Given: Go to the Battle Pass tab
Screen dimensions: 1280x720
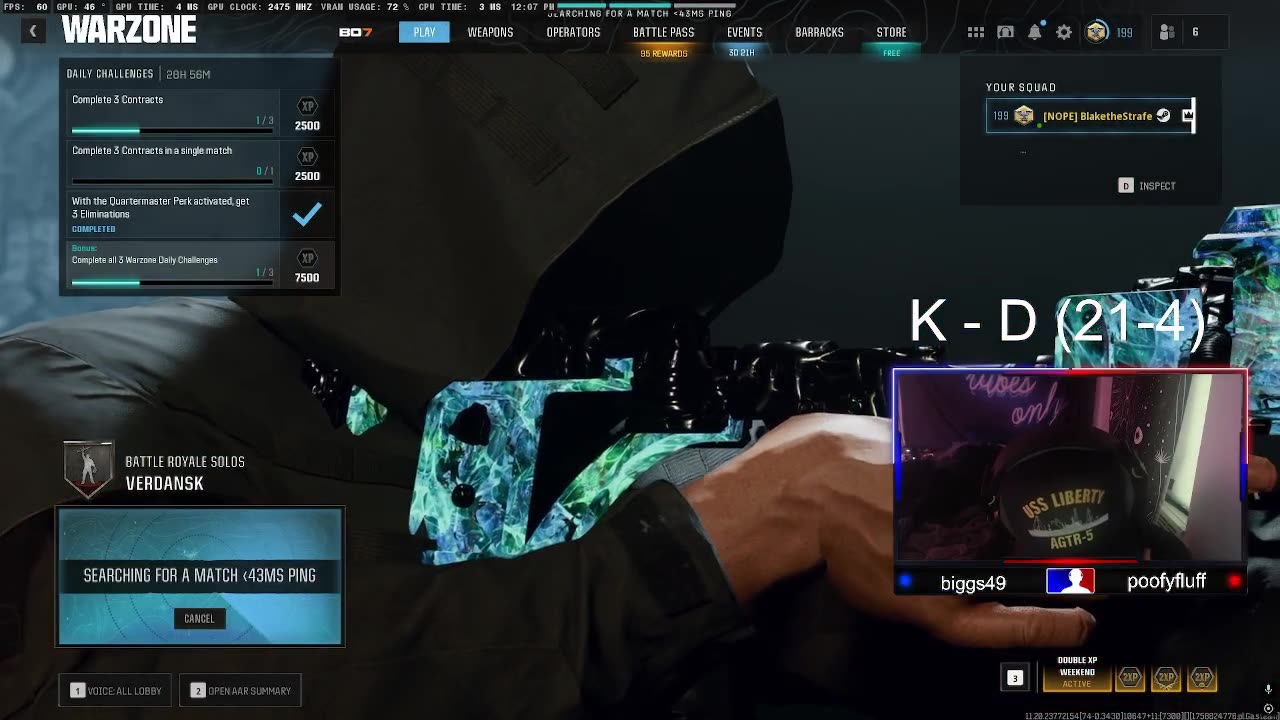Looking at the screenshot, I should [x=663, y=32].
